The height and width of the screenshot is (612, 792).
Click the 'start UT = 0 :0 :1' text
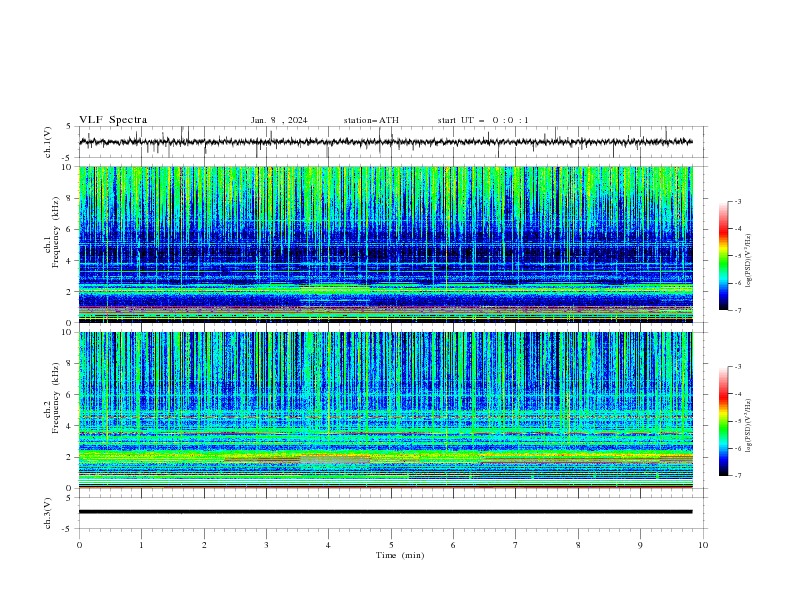483,120
